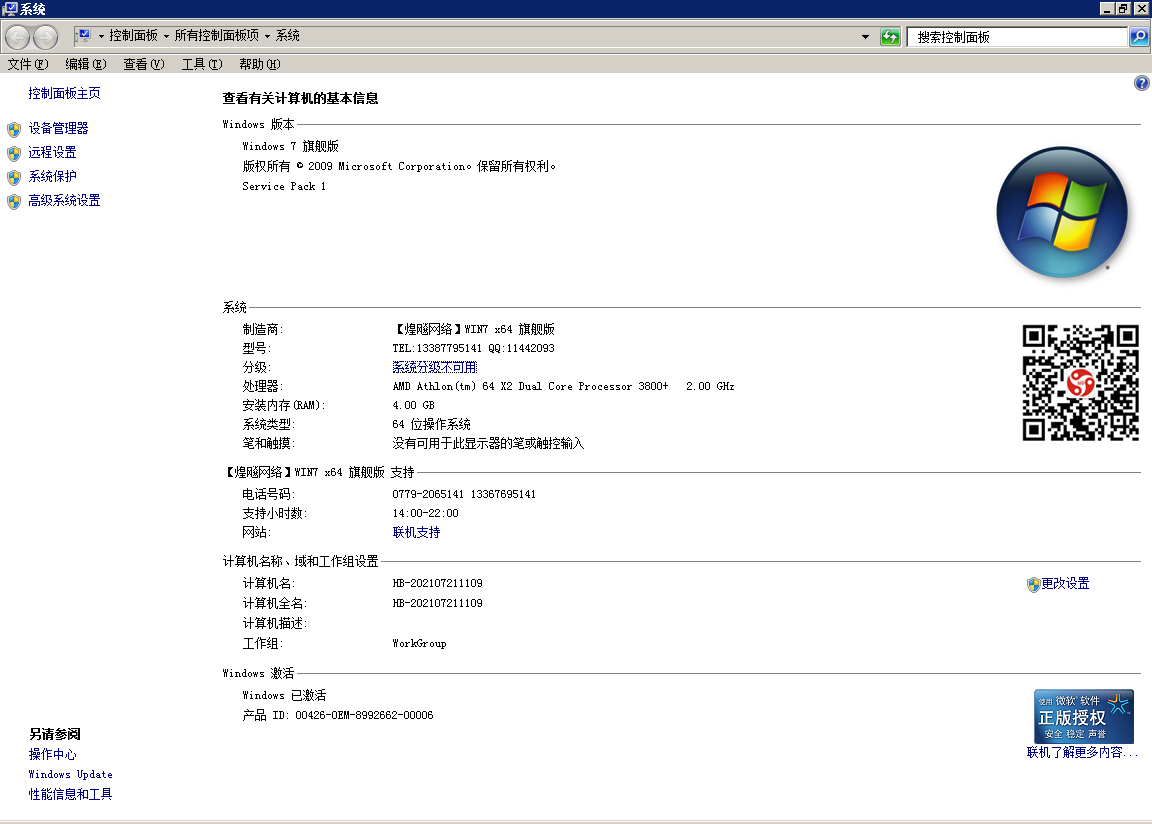Open the 帮助(H) menu
Viewport: 1152px width, 824px height.
259,64
